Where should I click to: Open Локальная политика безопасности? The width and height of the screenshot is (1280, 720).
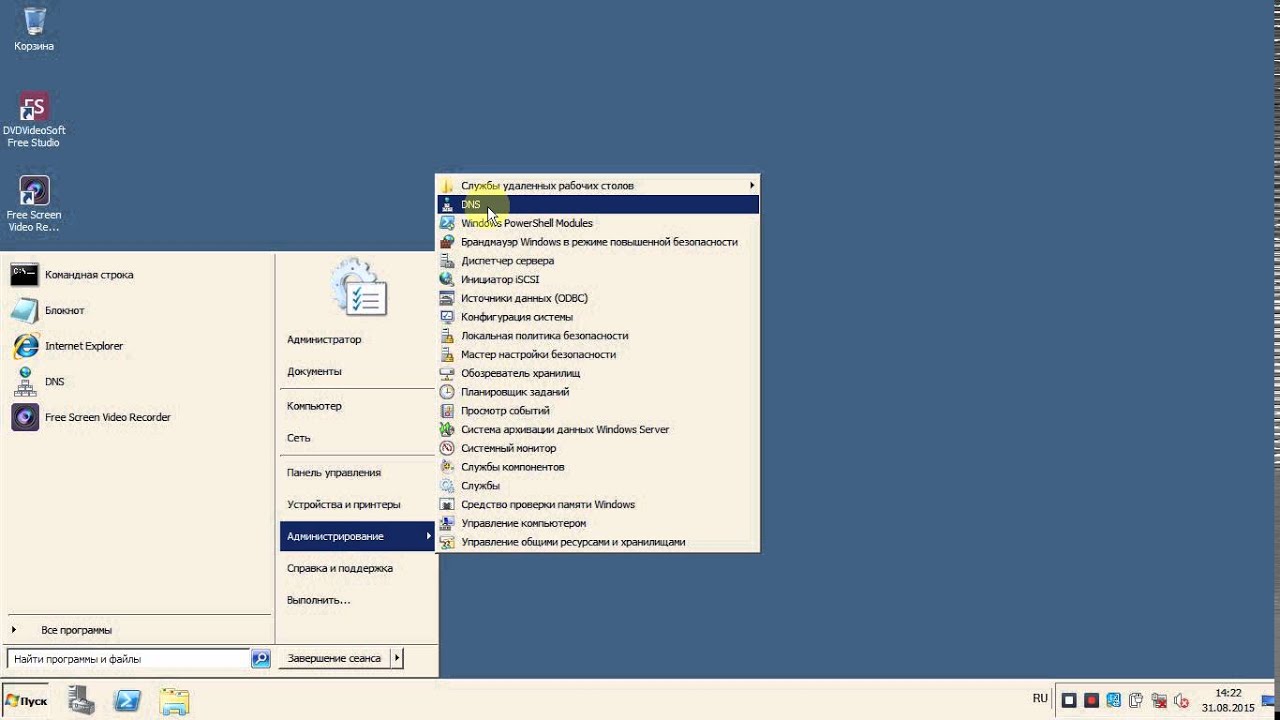(598, 336)
